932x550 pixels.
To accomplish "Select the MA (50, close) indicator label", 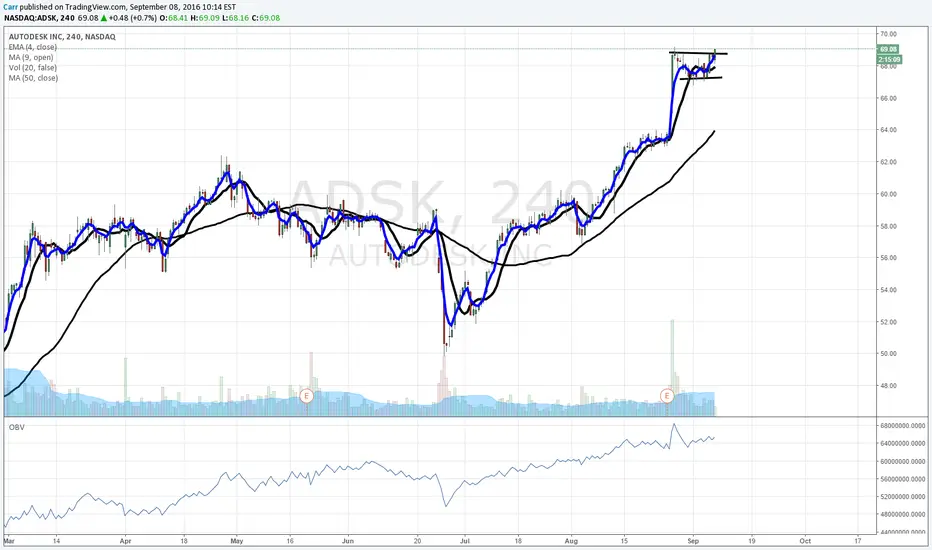I will click(x=33, y=78).
